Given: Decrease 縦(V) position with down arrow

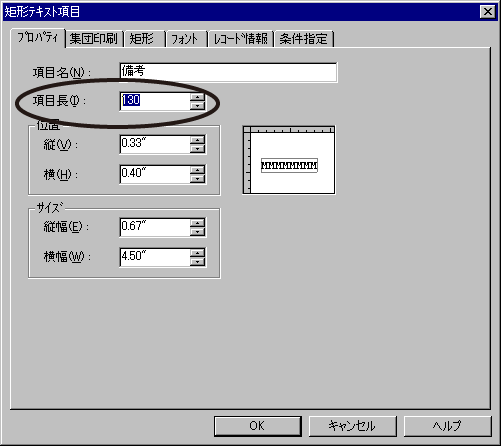Looking at the screenshot, I should [198, 148].
